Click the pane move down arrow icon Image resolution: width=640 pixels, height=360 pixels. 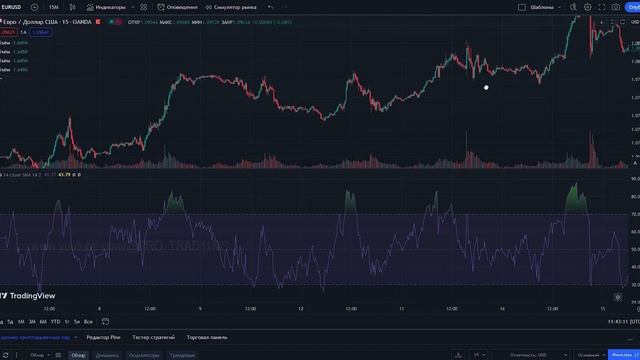coord(601,22)
